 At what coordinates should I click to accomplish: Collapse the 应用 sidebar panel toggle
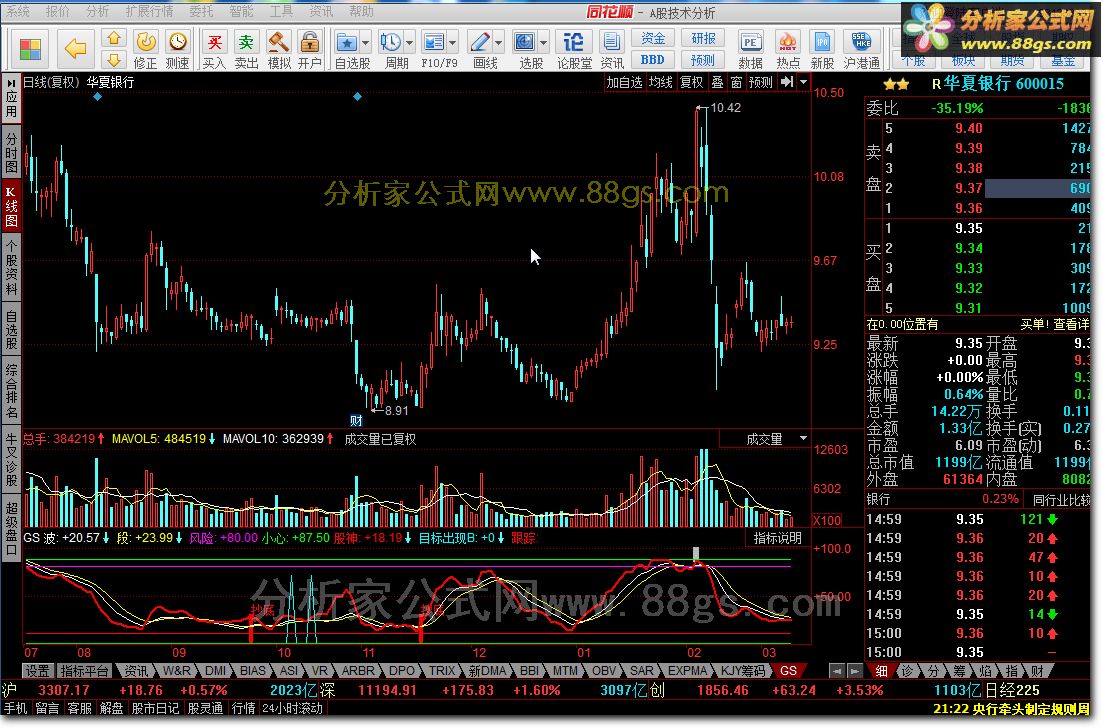point(11,98)
